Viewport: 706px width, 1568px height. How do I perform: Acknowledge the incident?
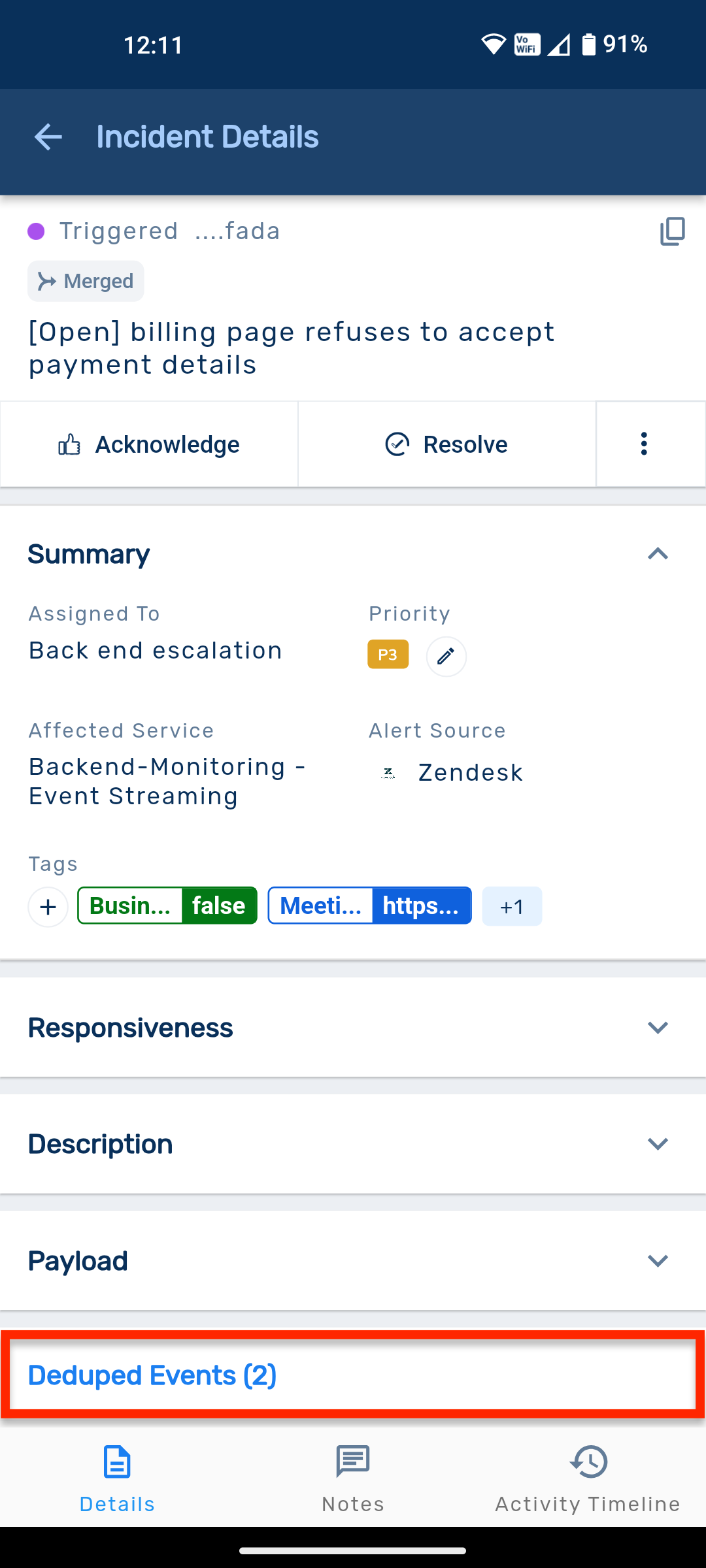pos(149,444)
